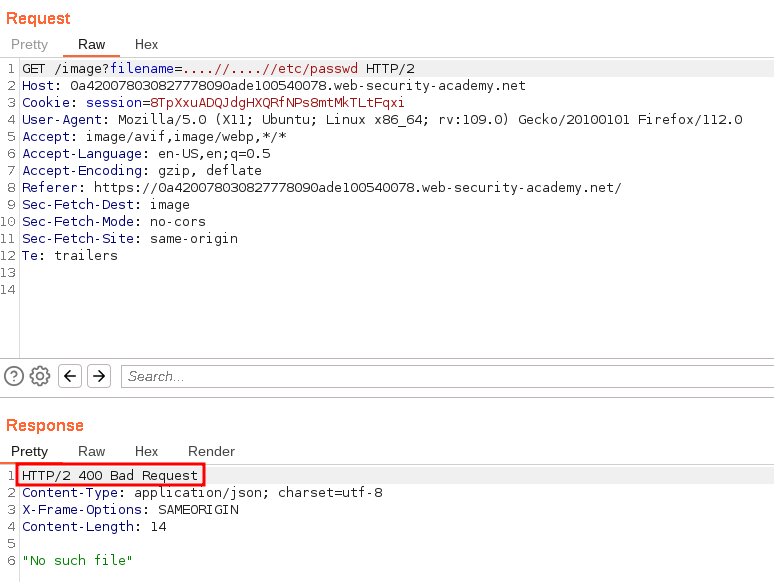Click the Content-Length: 14 line
The width and height of the screenshot is (774, 582).
pyautogui.click(x=94, y=527)
